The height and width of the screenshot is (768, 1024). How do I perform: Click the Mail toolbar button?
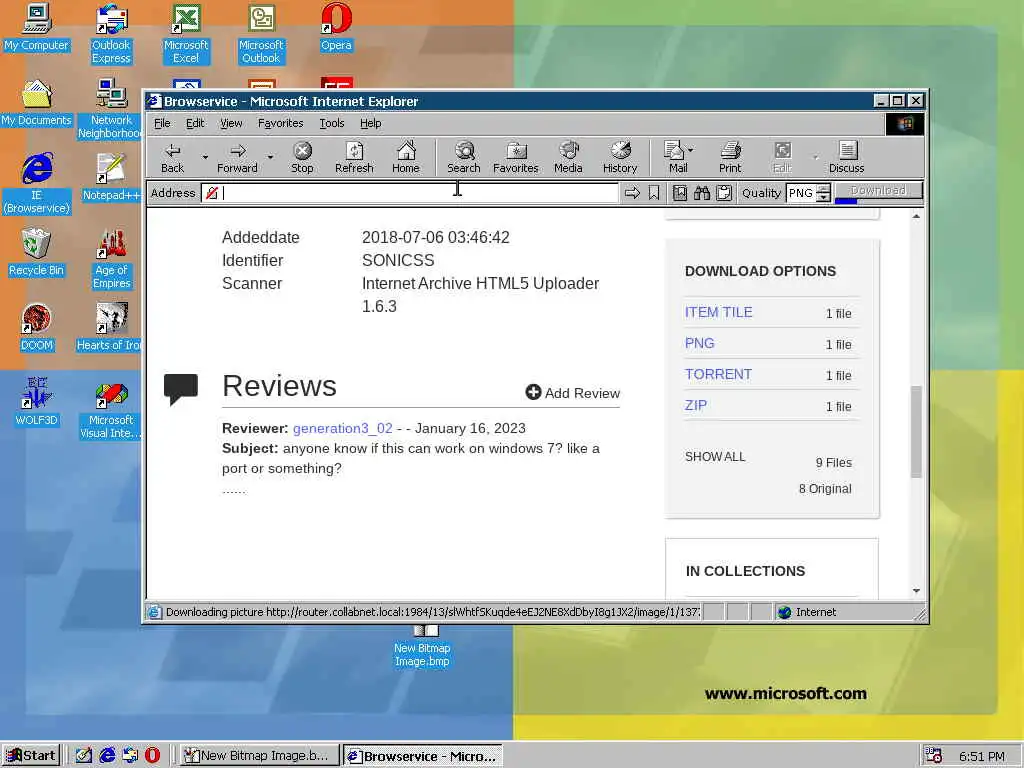coord(675,157)
